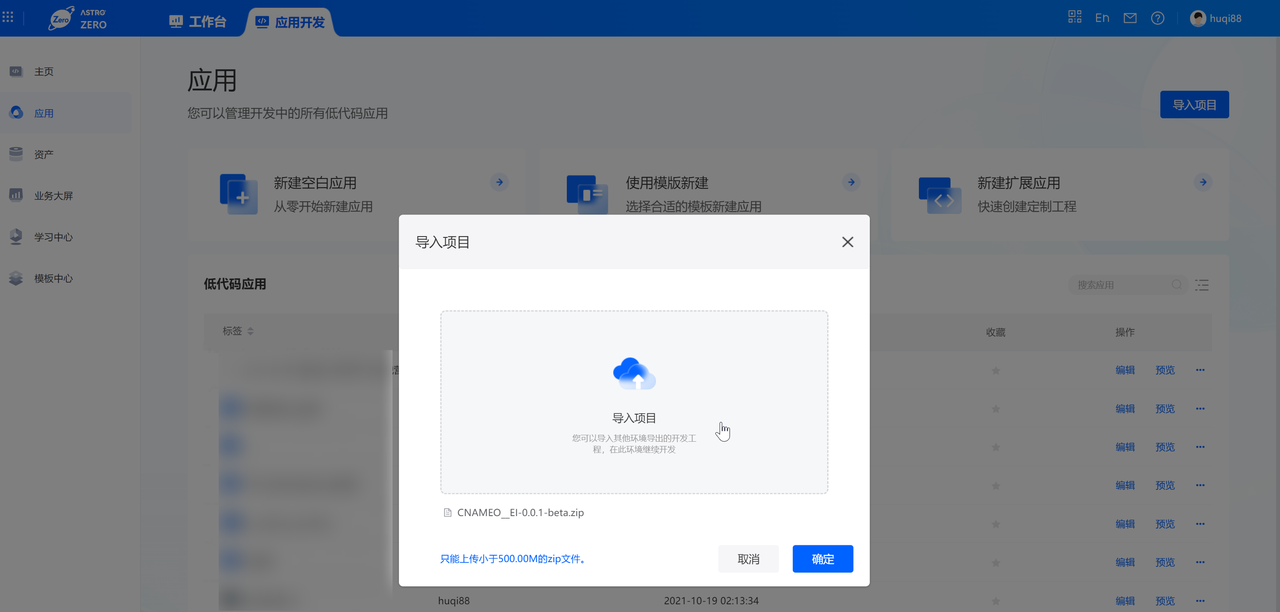Image resolution: width=1280 pixels, height=612 pixels.
Task: Click the 新建空白应用 card icon
Action: [x=239, y=194]
